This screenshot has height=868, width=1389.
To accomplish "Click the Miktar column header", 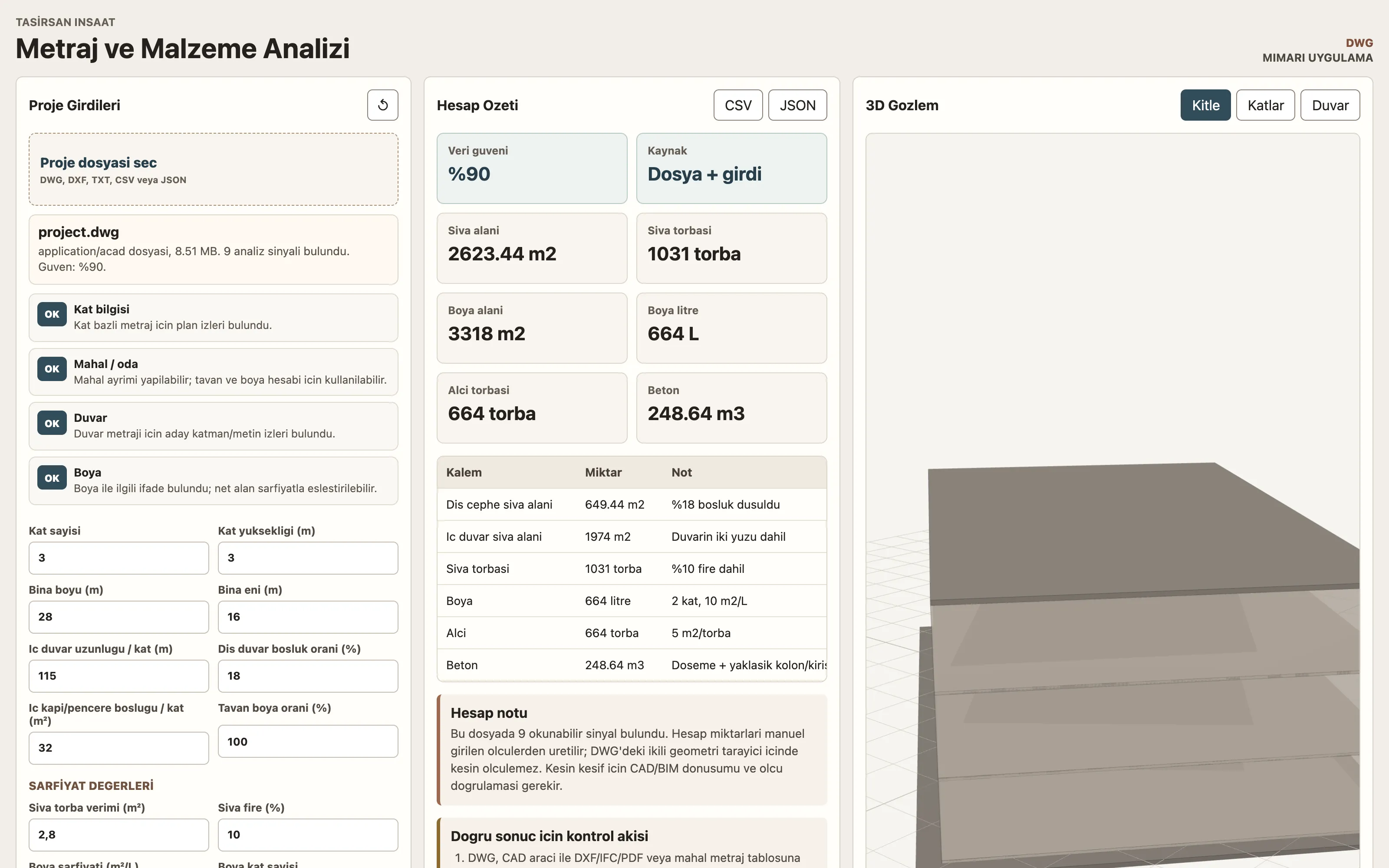I will coord(603,473).
